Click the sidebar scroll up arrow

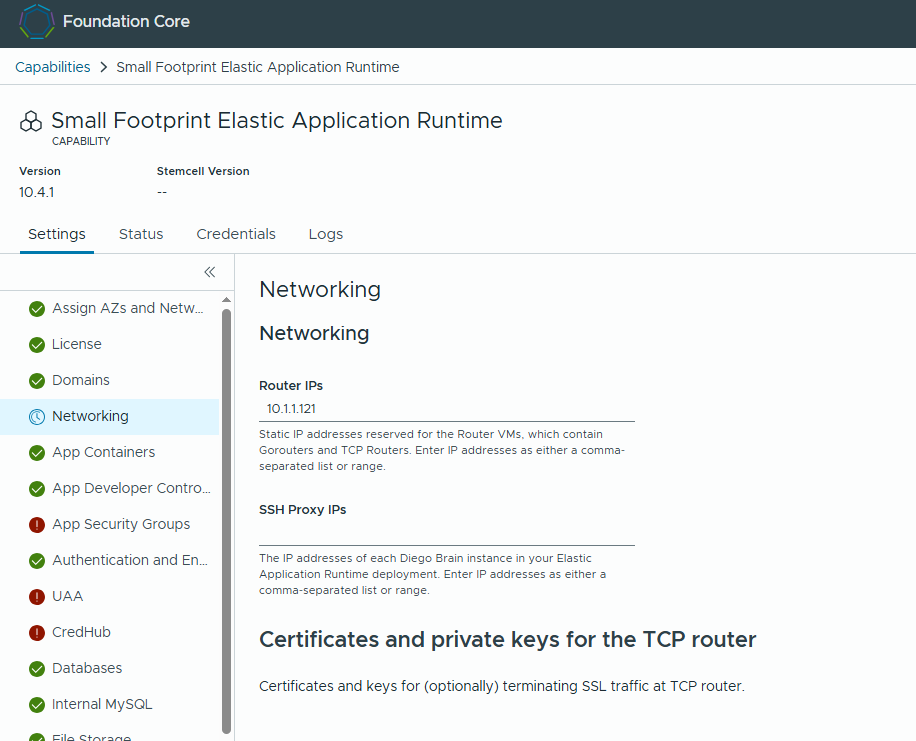coord(227,300)
